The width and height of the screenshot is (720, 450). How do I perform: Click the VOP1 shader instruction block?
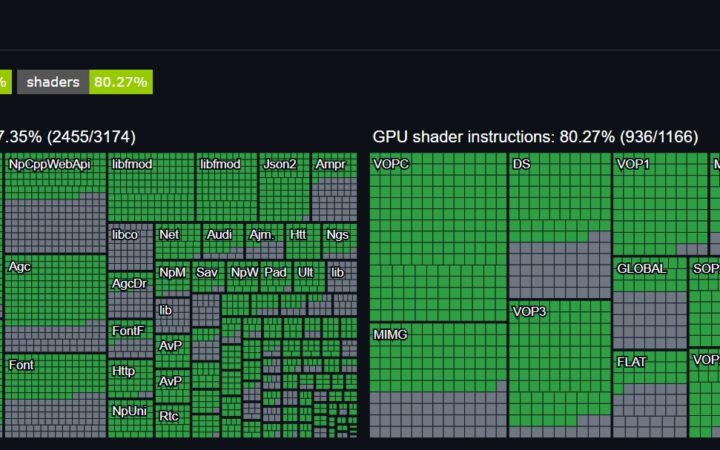(x=660, y=204)
